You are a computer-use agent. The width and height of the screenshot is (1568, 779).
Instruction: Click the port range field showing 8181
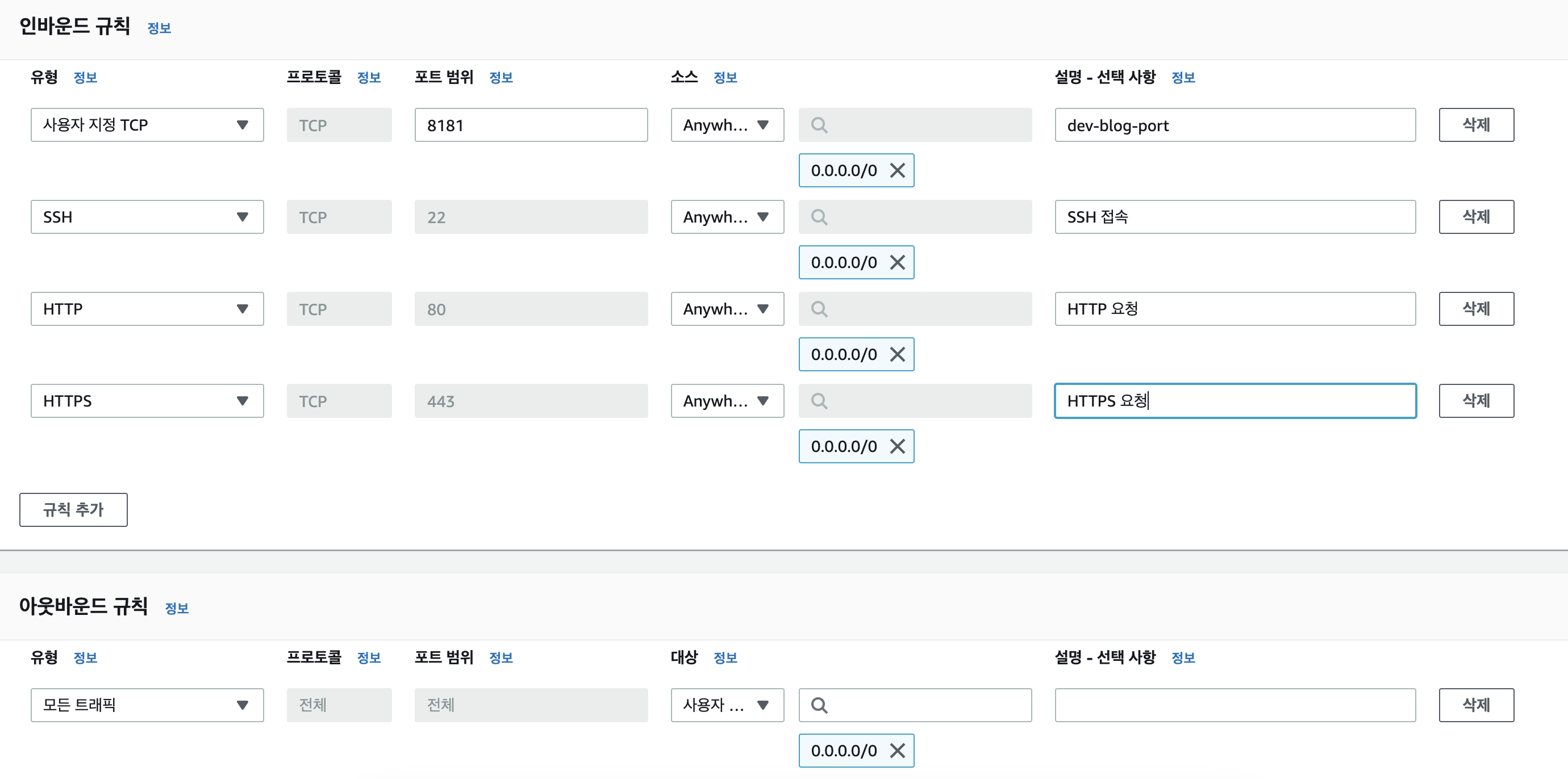point(530,125)
